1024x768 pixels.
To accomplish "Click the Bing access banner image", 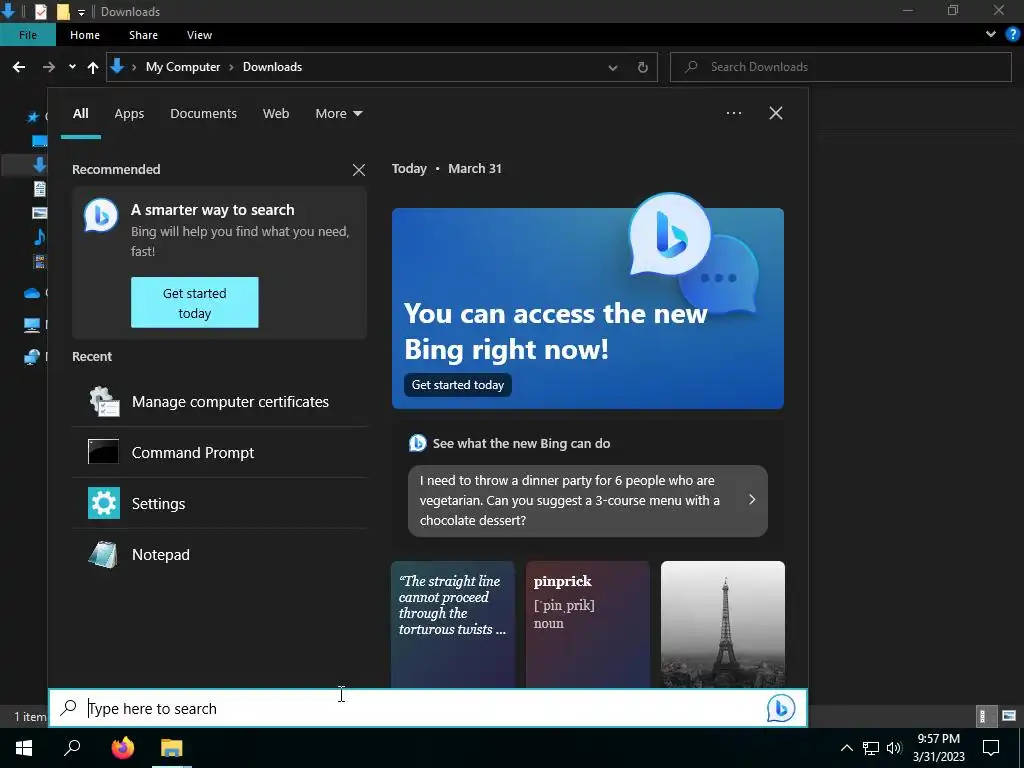I will tap(588, 308).
